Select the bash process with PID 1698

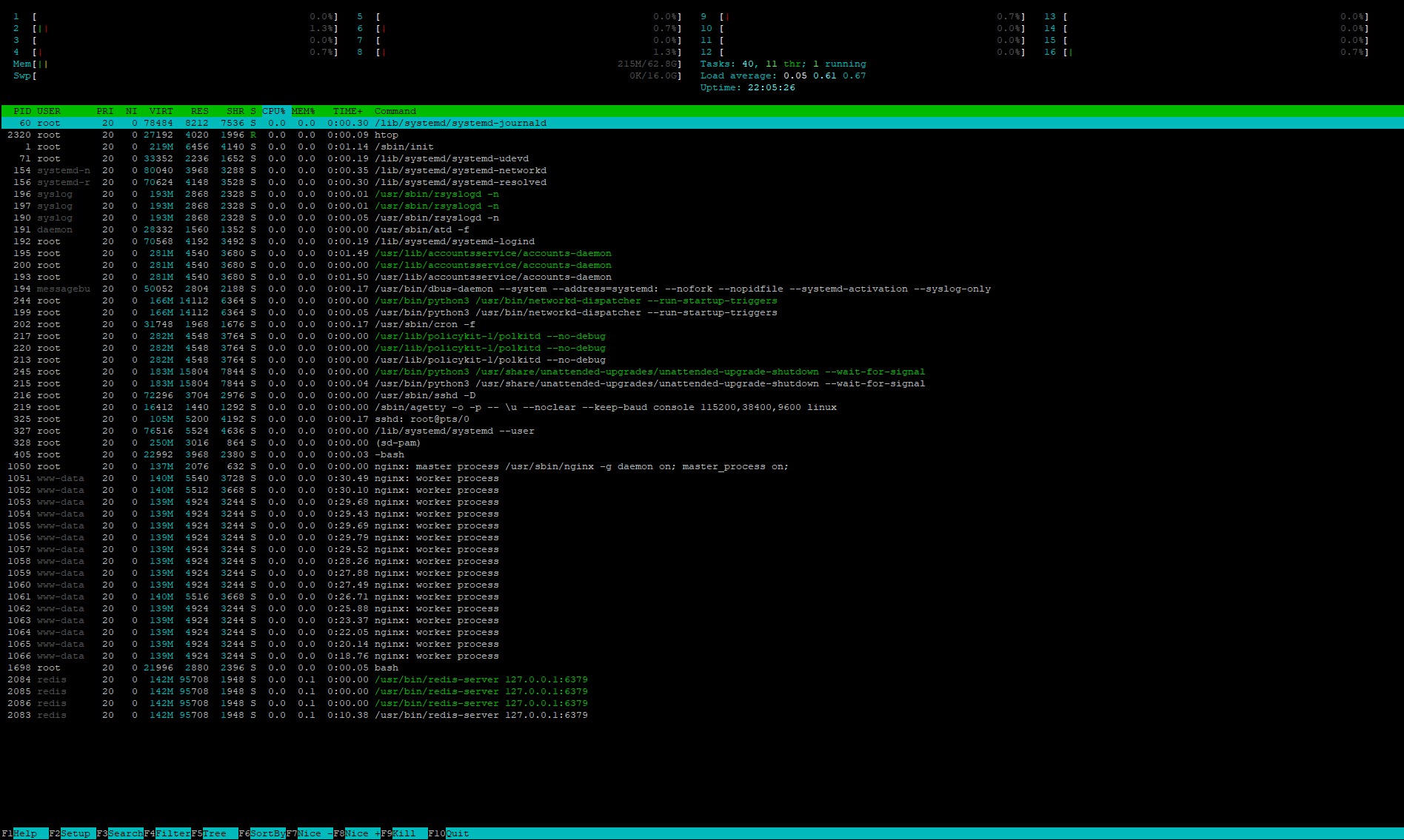[x=702, y=668]
